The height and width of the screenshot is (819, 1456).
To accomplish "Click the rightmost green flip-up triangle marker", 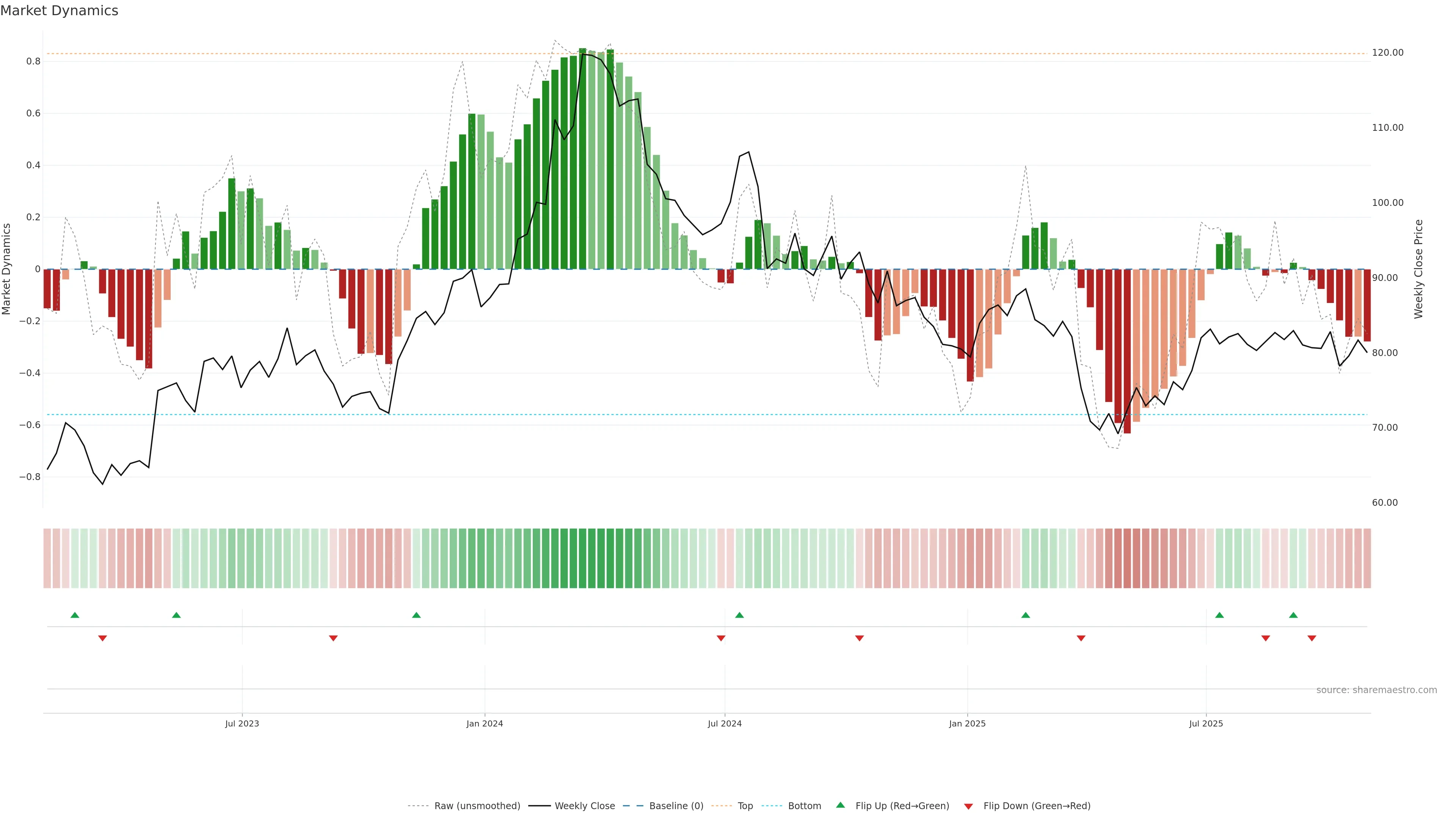I will tap(1293, 615).
